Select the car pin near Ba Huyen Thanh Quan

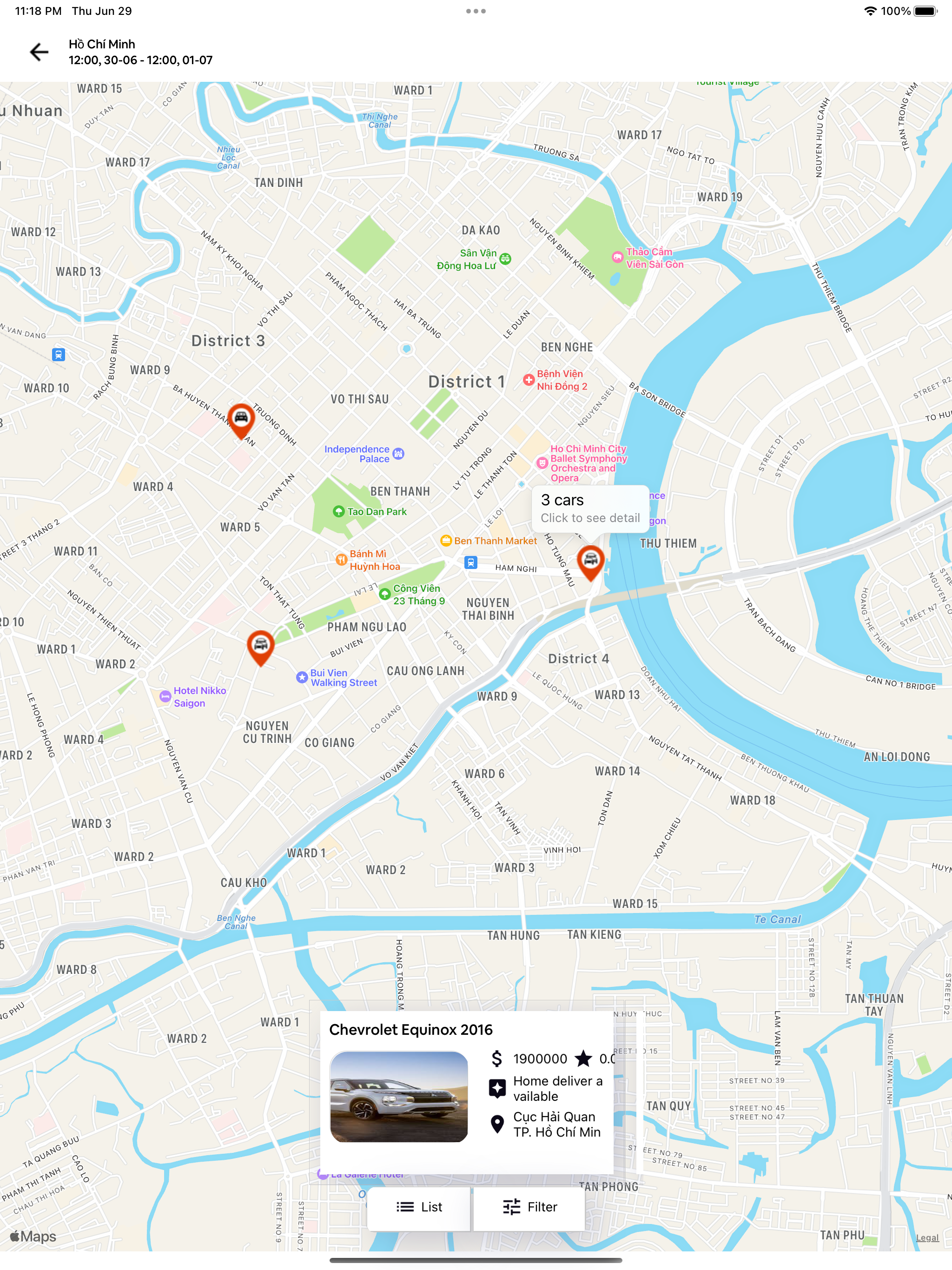tap(241, 420)
